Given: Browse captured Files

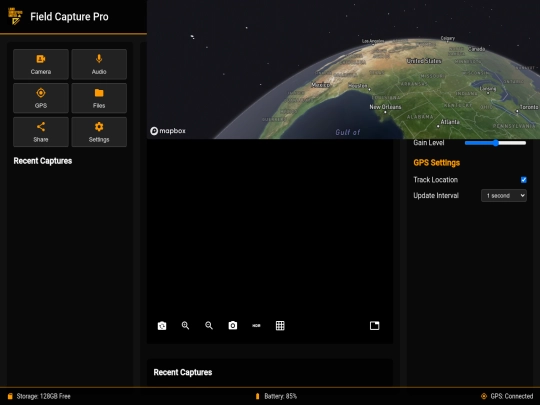Looking at the screenshot, I should (x=99, y=98).
